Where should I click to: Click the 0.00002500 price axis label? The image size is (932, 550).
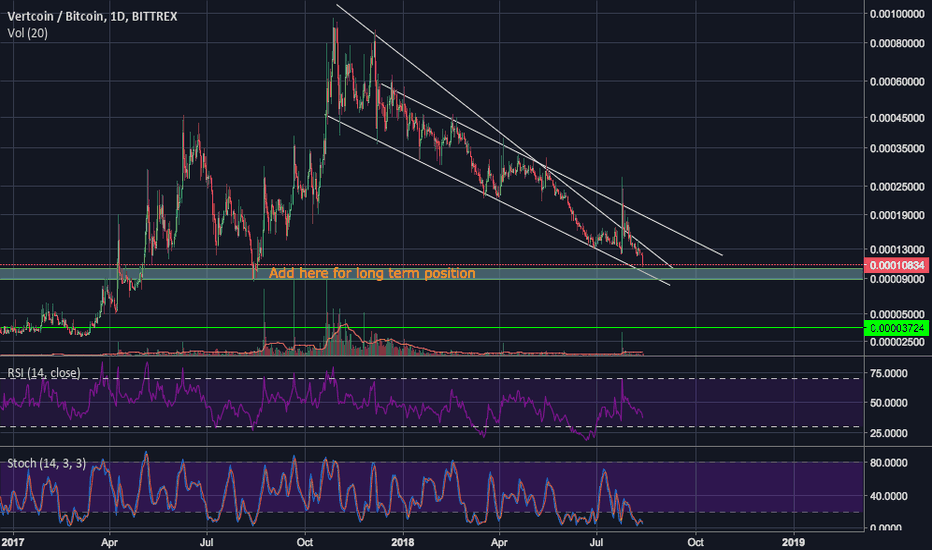pos(897,342)
